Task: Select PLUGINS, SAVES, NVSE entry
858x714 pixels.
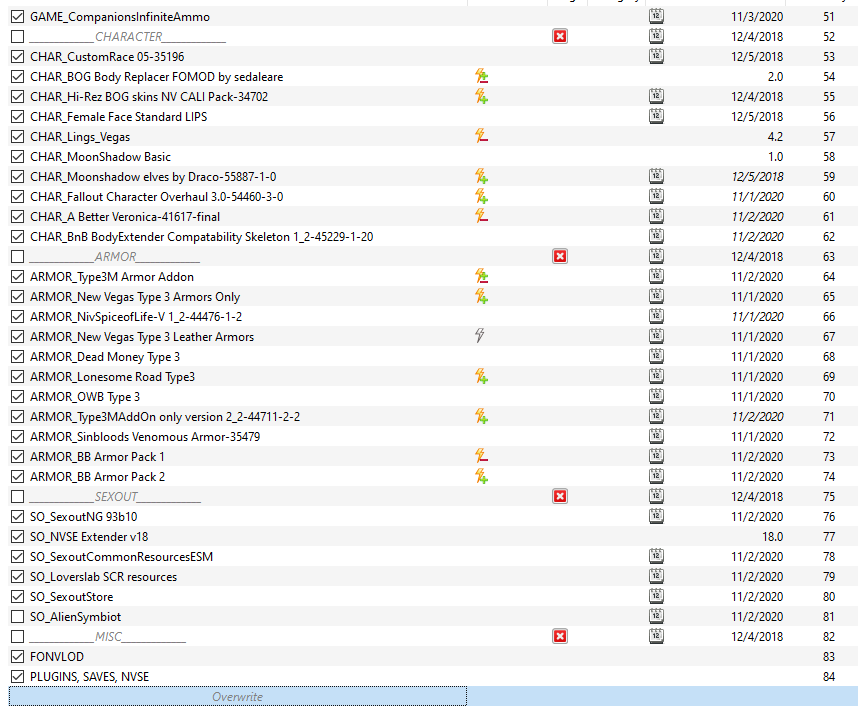Action: click(x=89, y=677)
